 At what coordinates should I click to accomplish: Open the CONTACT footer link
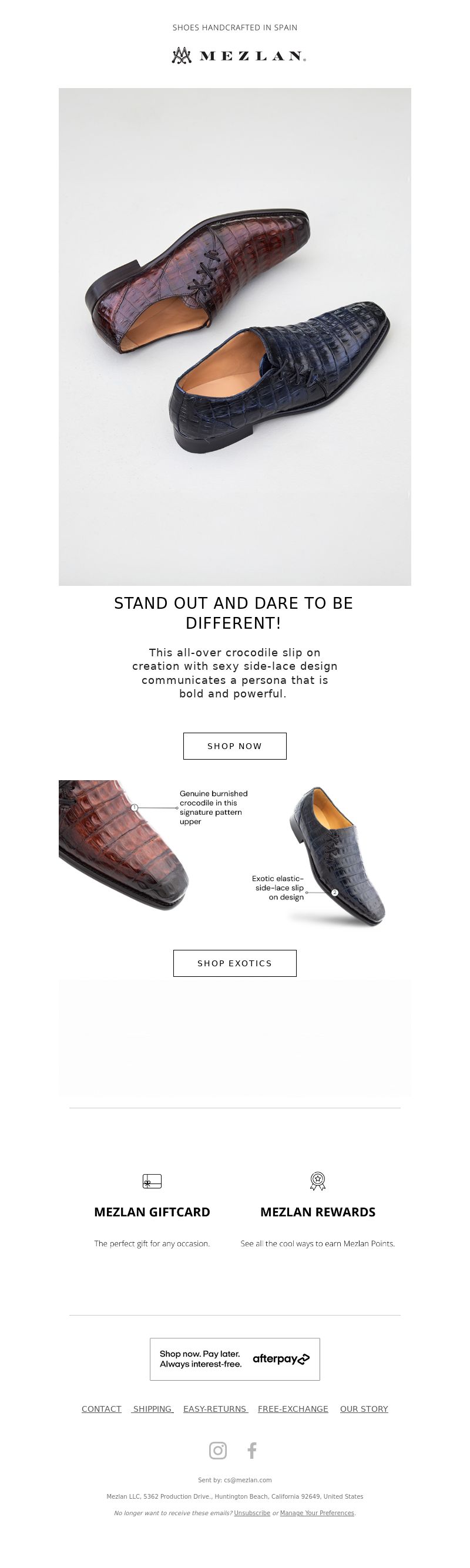(x=102, y=1408)
